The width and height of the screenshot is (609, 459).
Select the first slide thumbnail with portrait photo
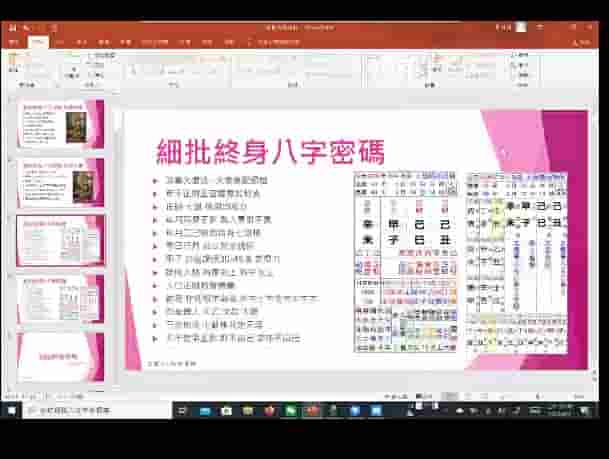coord(61,124)
